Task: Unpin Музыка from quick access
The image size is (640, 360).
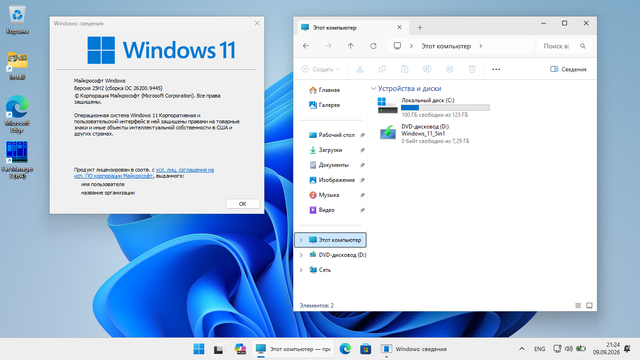Action: (362, 195)
